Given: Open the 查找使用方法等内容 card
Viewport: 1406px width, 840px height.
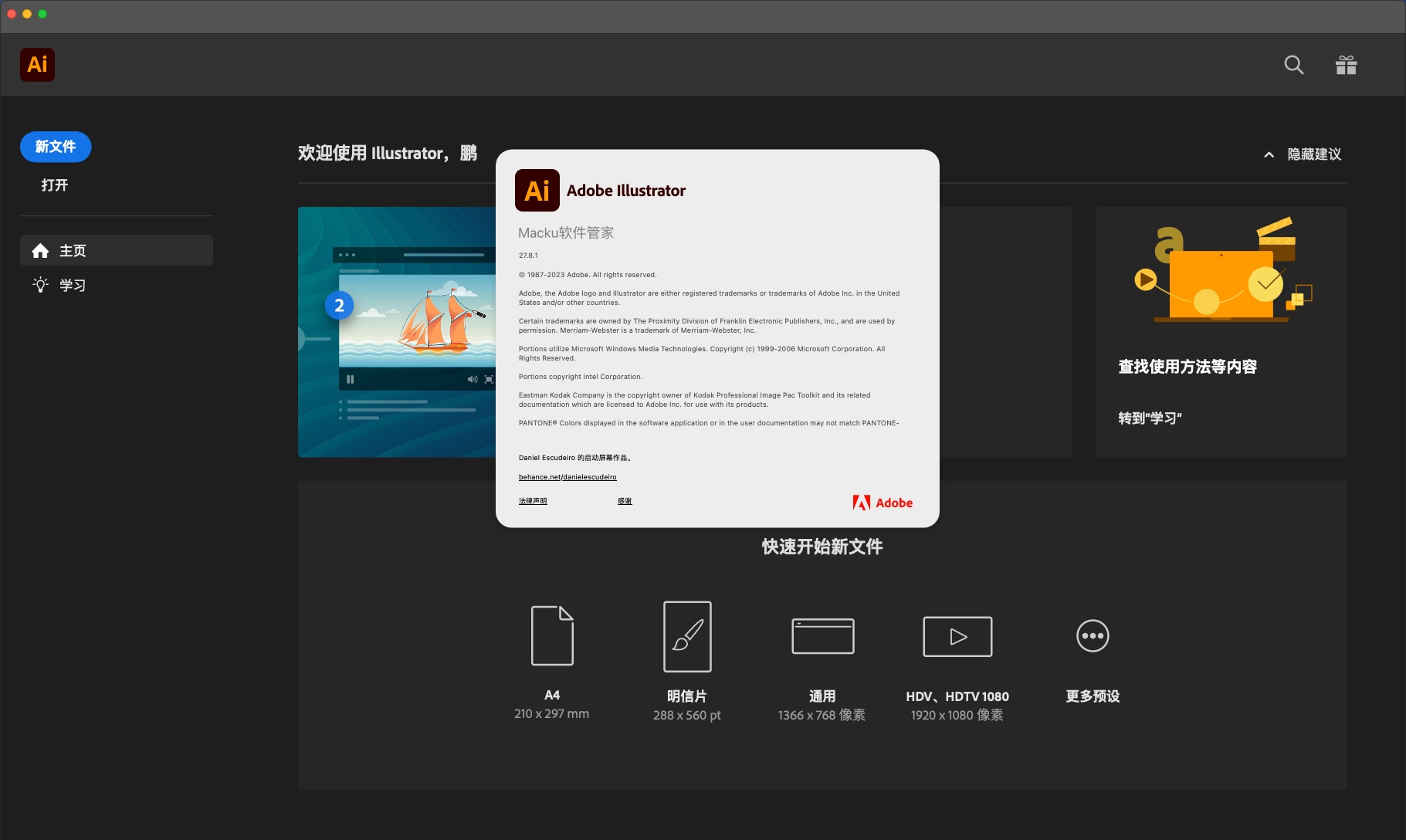Looking at the screenshot, I should coord(1221,332).
